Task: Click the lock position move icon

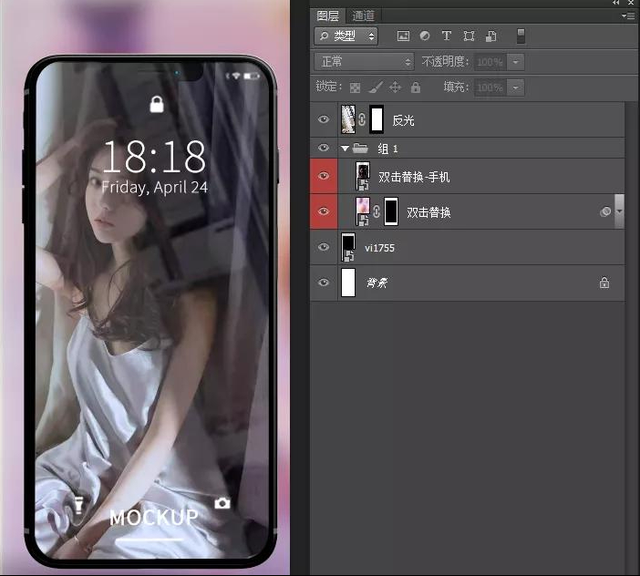Action: coord(394,88)
